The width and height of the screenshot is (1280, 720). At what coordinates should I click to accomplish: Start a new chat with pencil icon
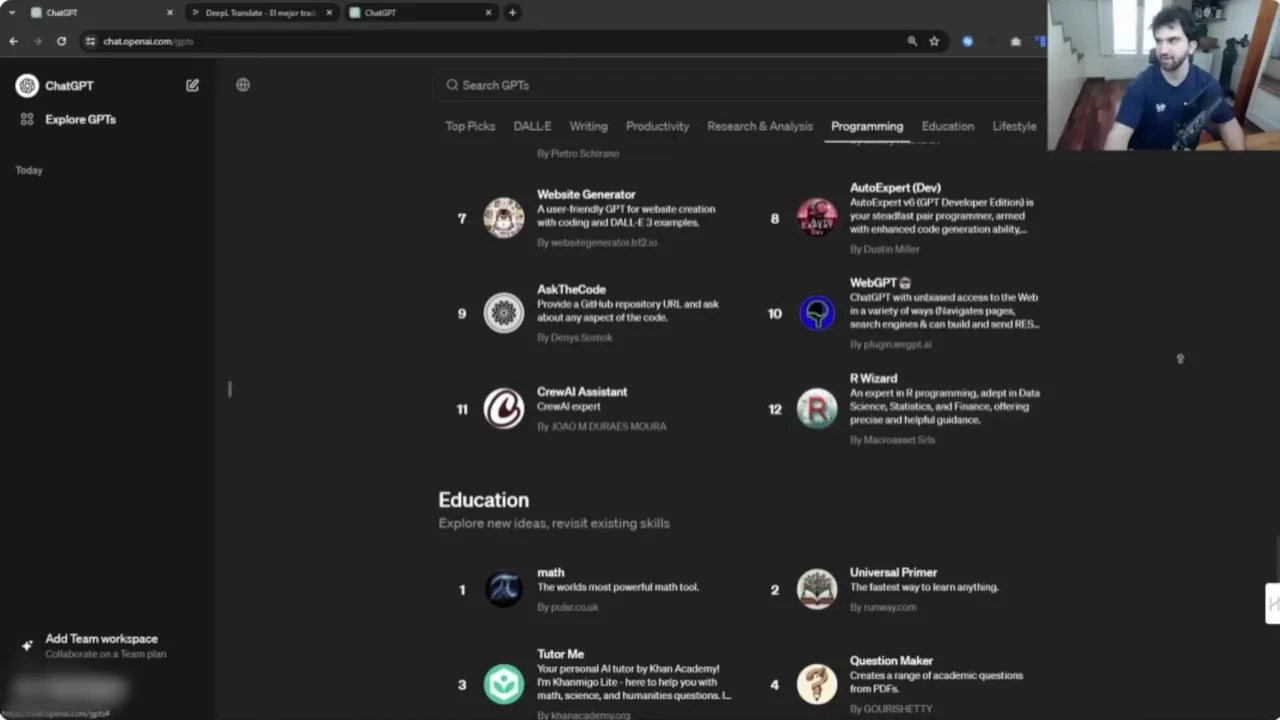tap(192, 86)
